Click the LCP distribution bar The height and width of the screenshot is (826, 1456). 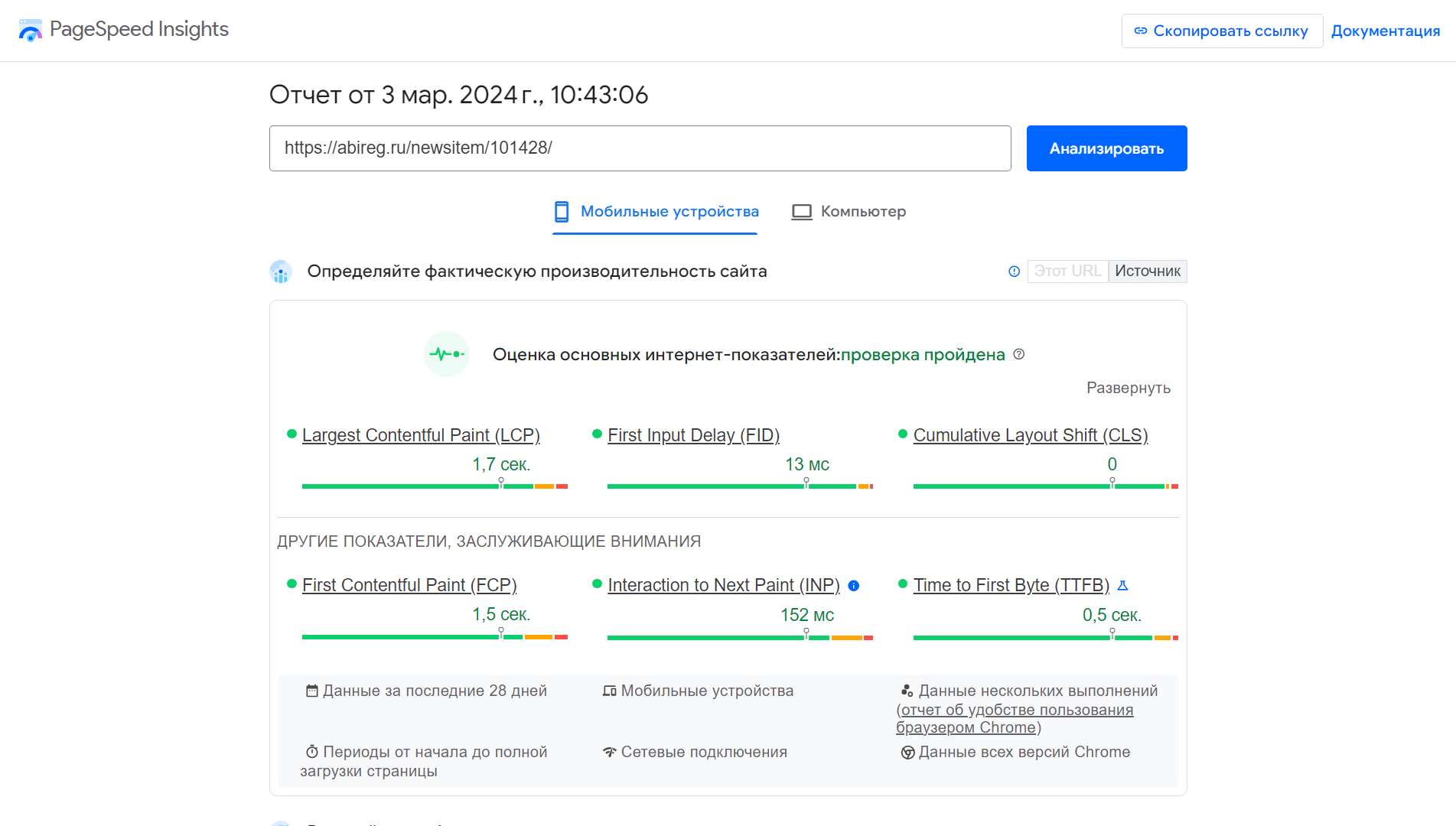(435, 486)
